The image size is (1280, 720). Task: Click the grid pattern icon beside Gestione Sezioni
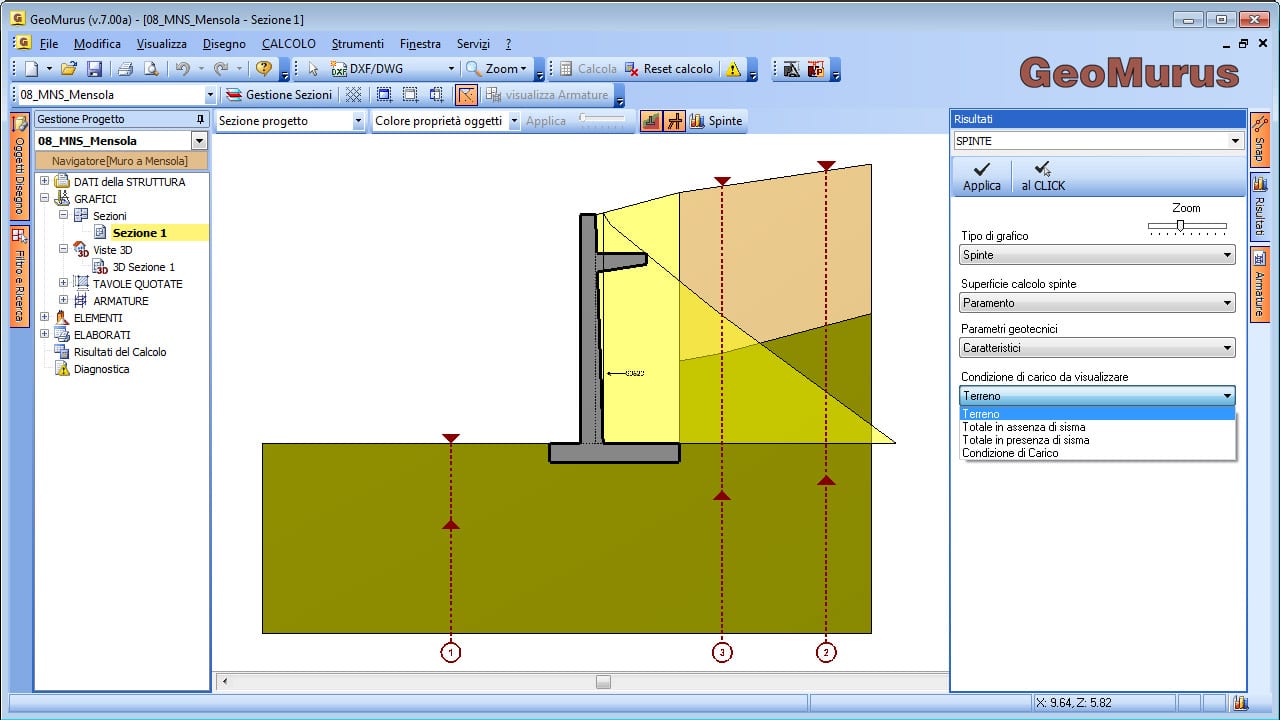click(x=353, y=95)
